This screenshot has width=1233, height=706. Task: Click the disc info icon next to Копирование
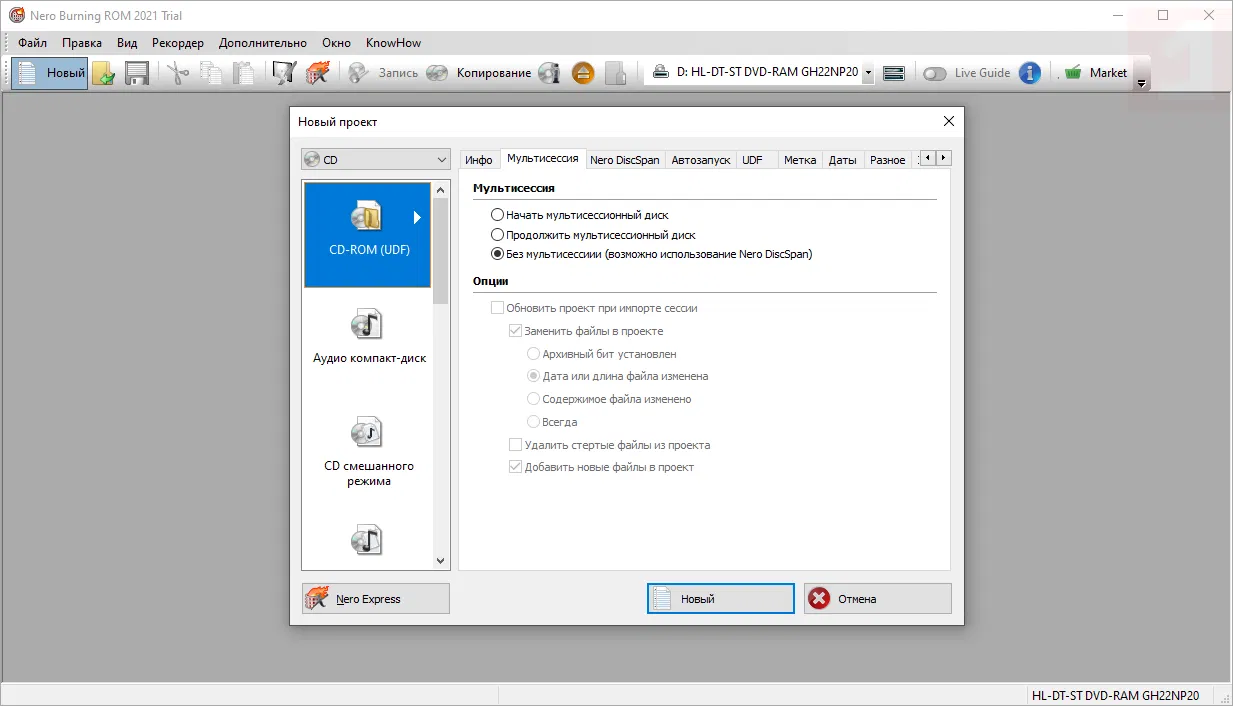(549, 73)
